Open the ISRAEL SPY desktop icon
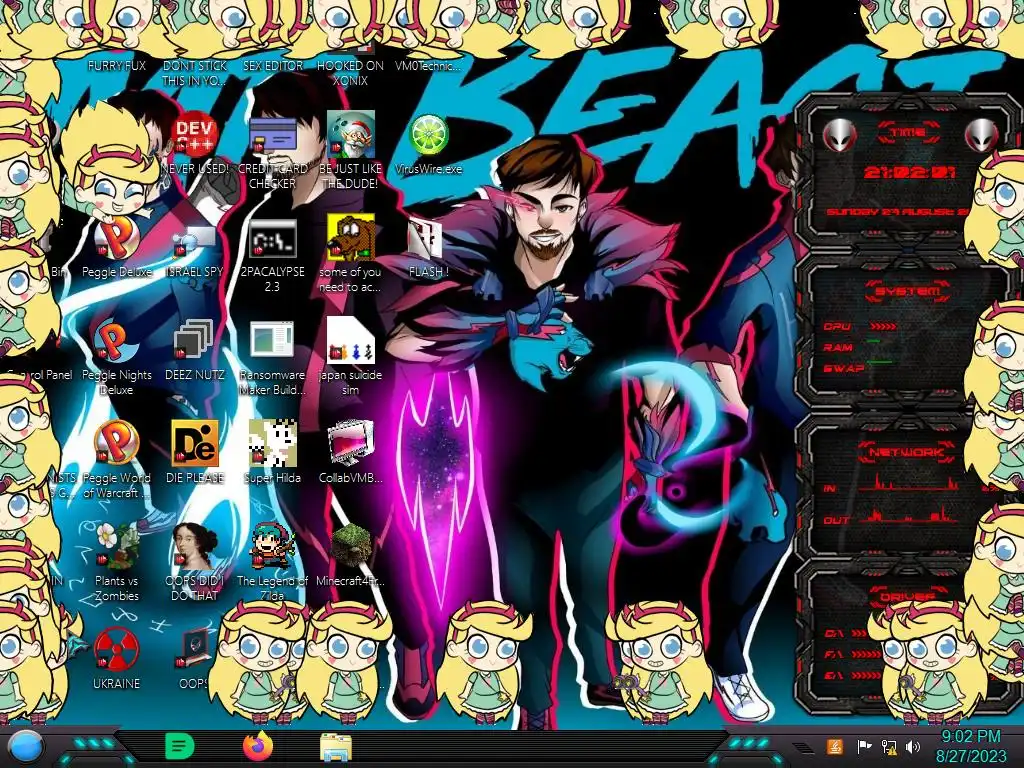 (195, 240)
